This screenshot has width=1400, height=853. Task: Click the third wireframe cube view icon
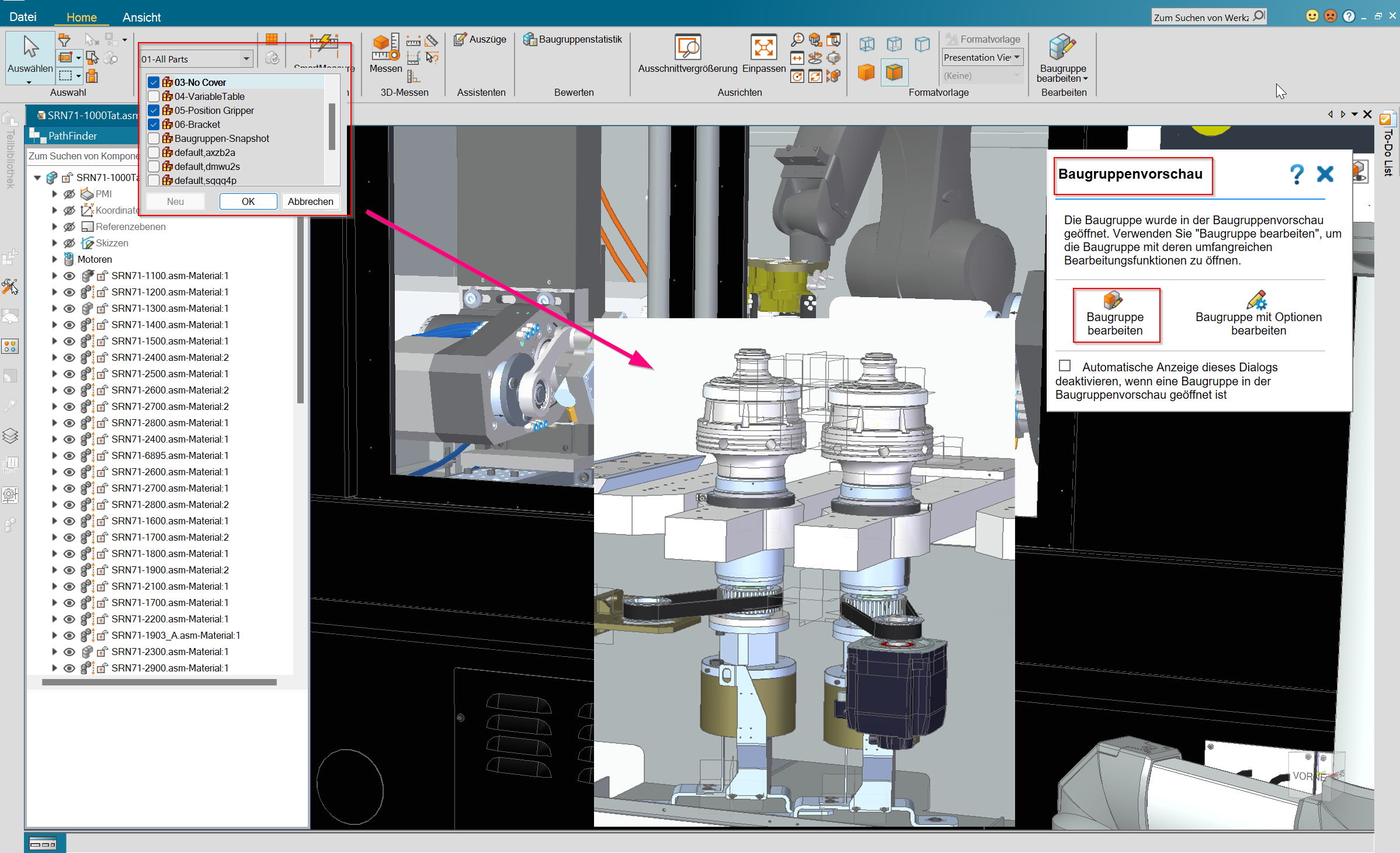click(922, 44)
